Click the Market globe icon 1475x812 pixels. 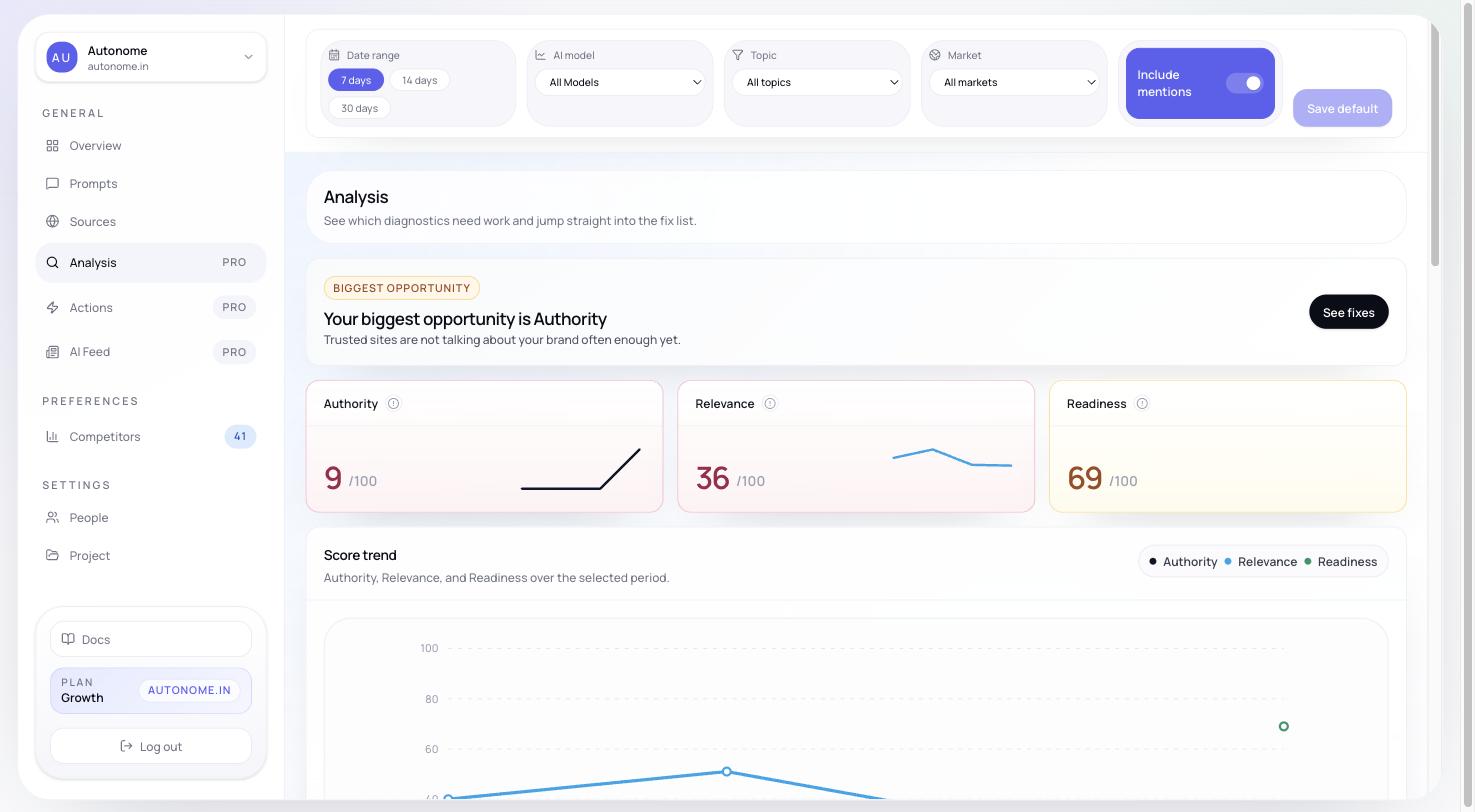coord(935,56)
